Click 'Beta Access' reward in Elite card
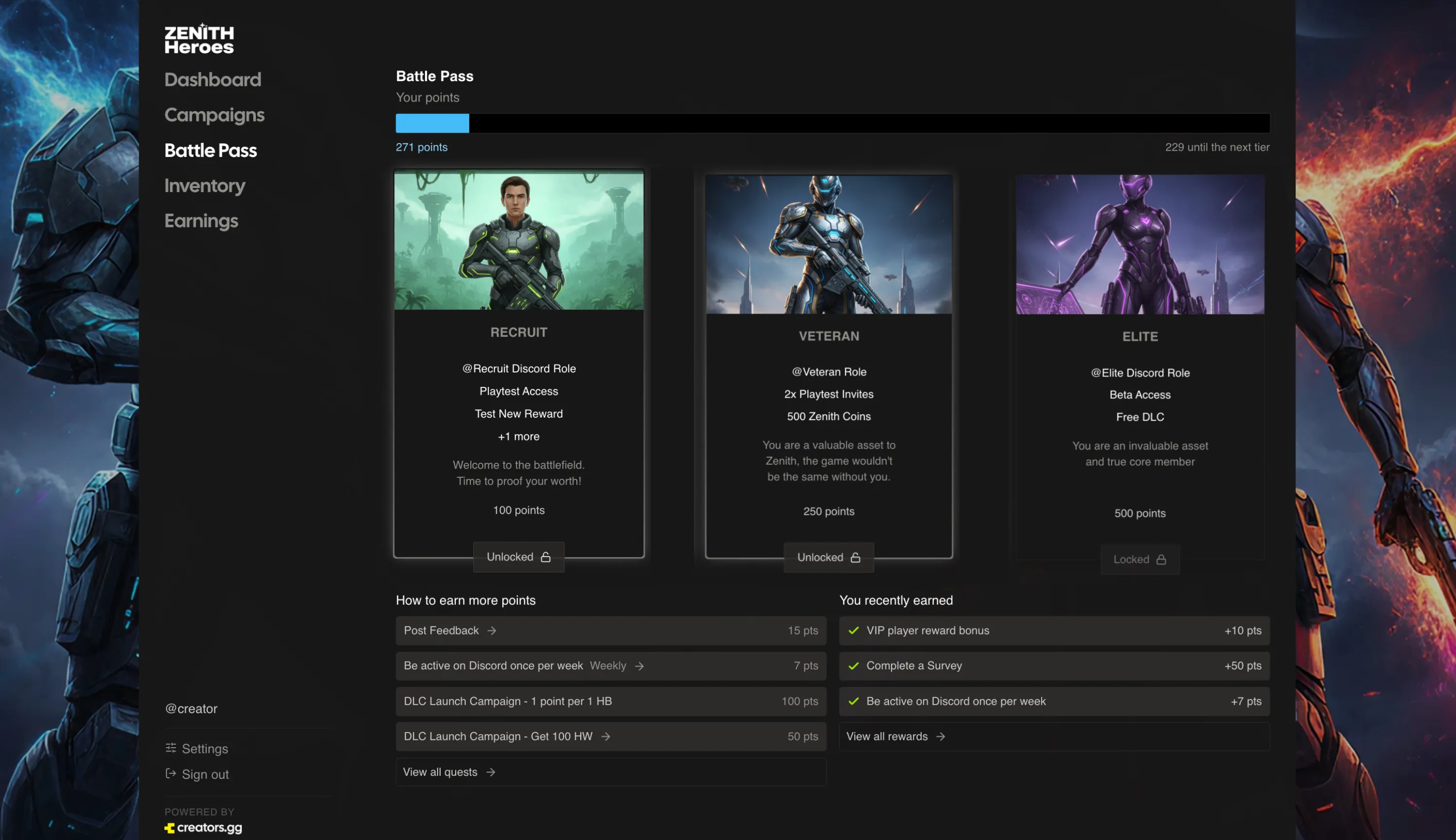The height and width of the screenshot is (840, 1456). point(1140,395)
